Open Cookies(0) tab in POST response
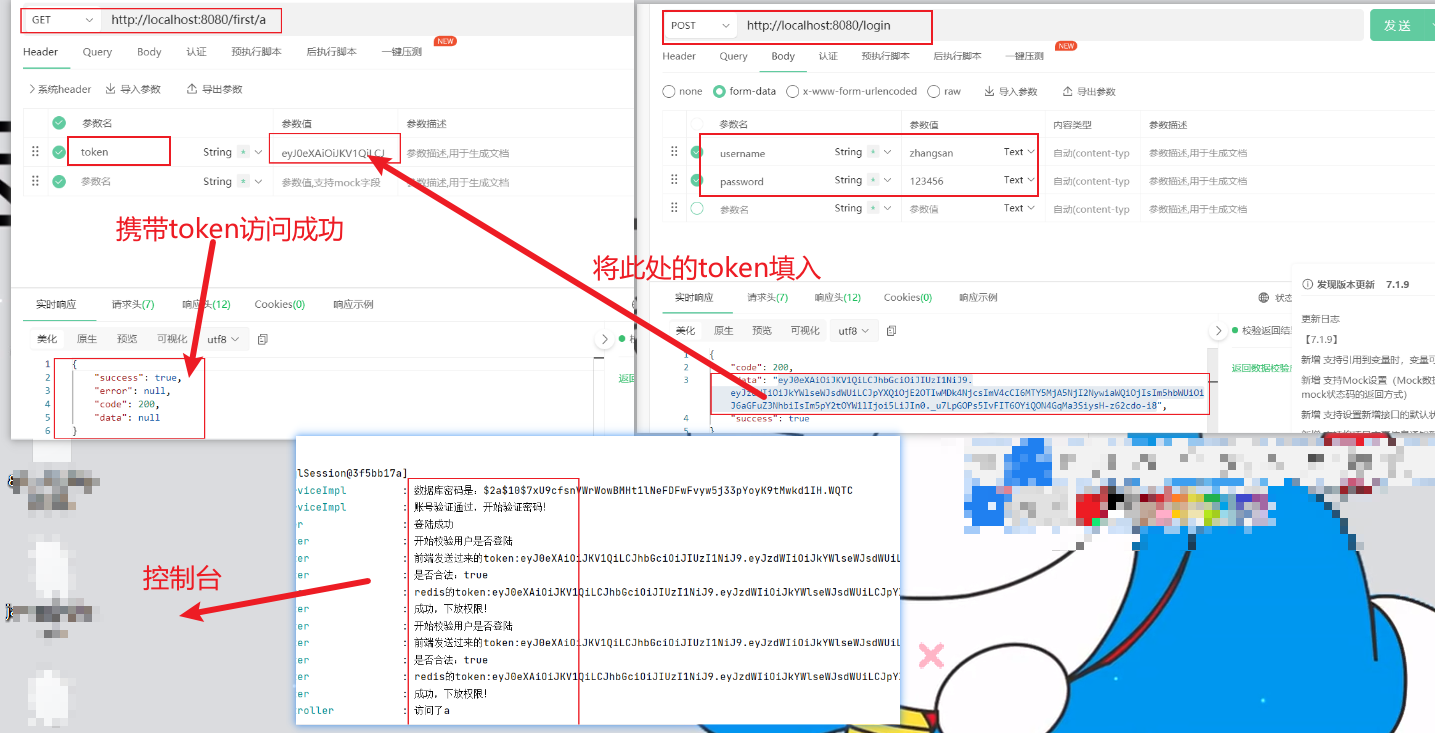 (908, 297)
